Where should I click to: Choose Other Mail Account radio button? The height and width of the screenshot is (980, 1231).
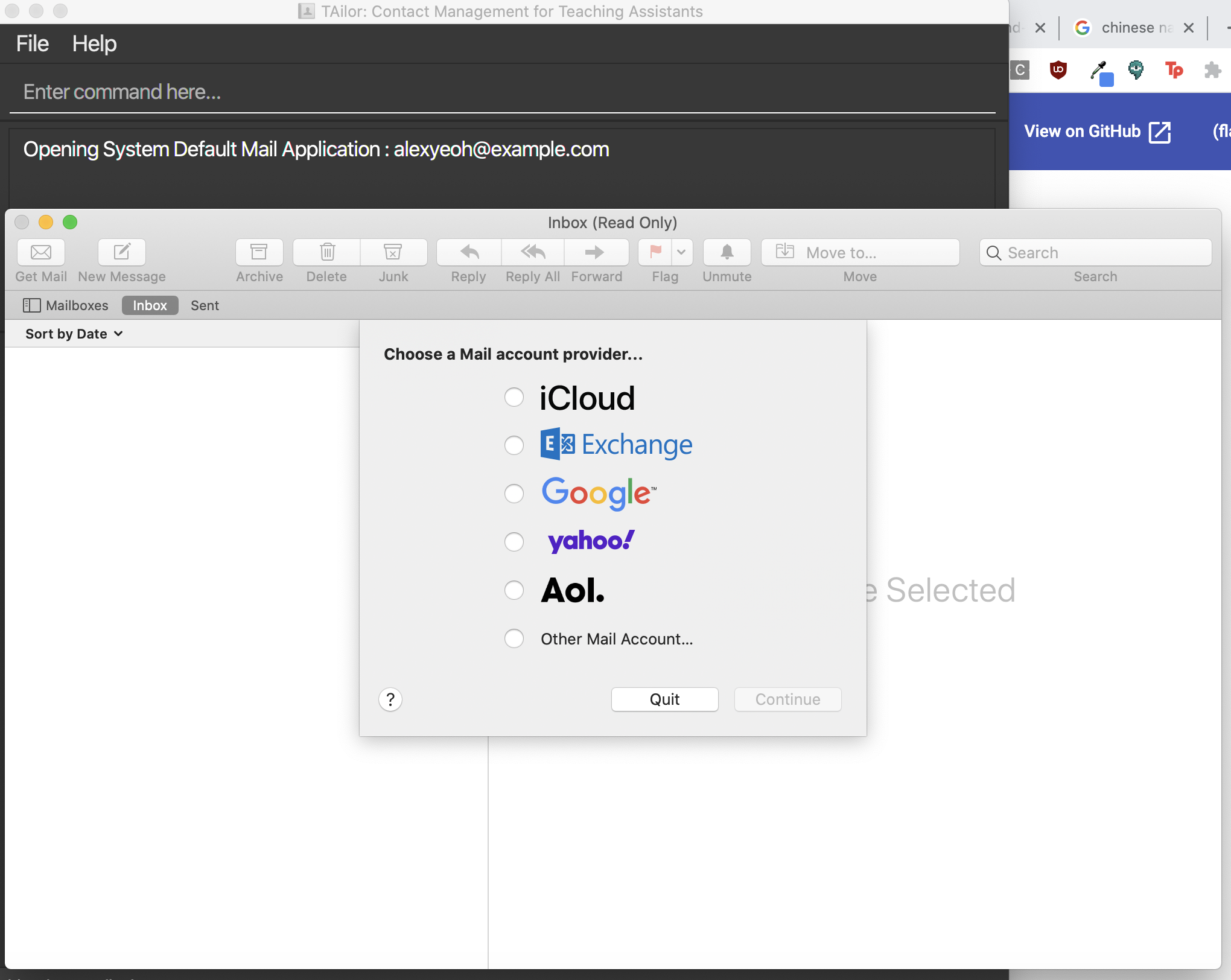click(514, 638)
